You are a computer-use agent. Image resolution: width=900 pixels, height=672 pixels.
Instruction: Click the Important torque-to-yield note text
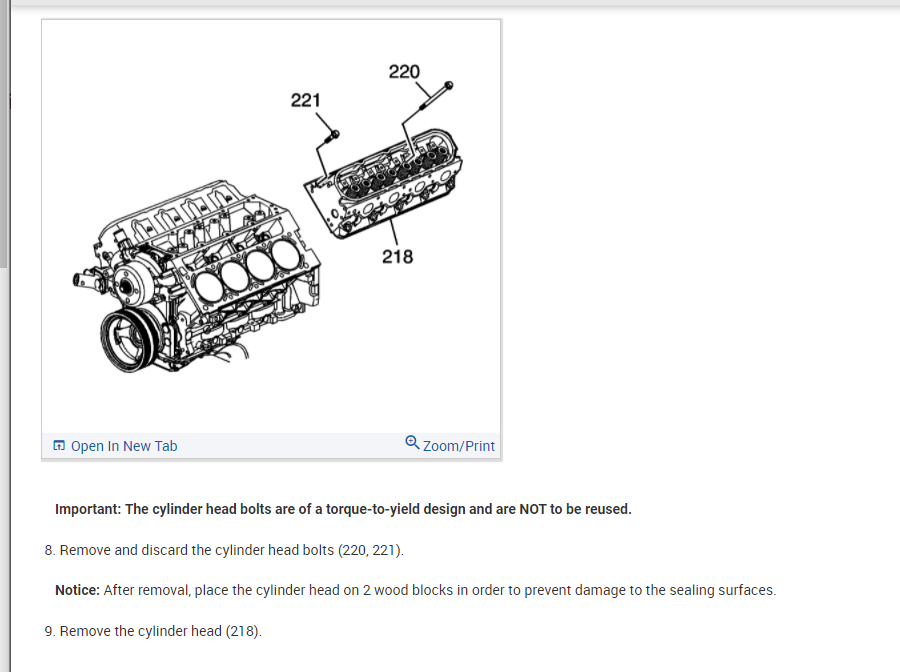[343, 509]
